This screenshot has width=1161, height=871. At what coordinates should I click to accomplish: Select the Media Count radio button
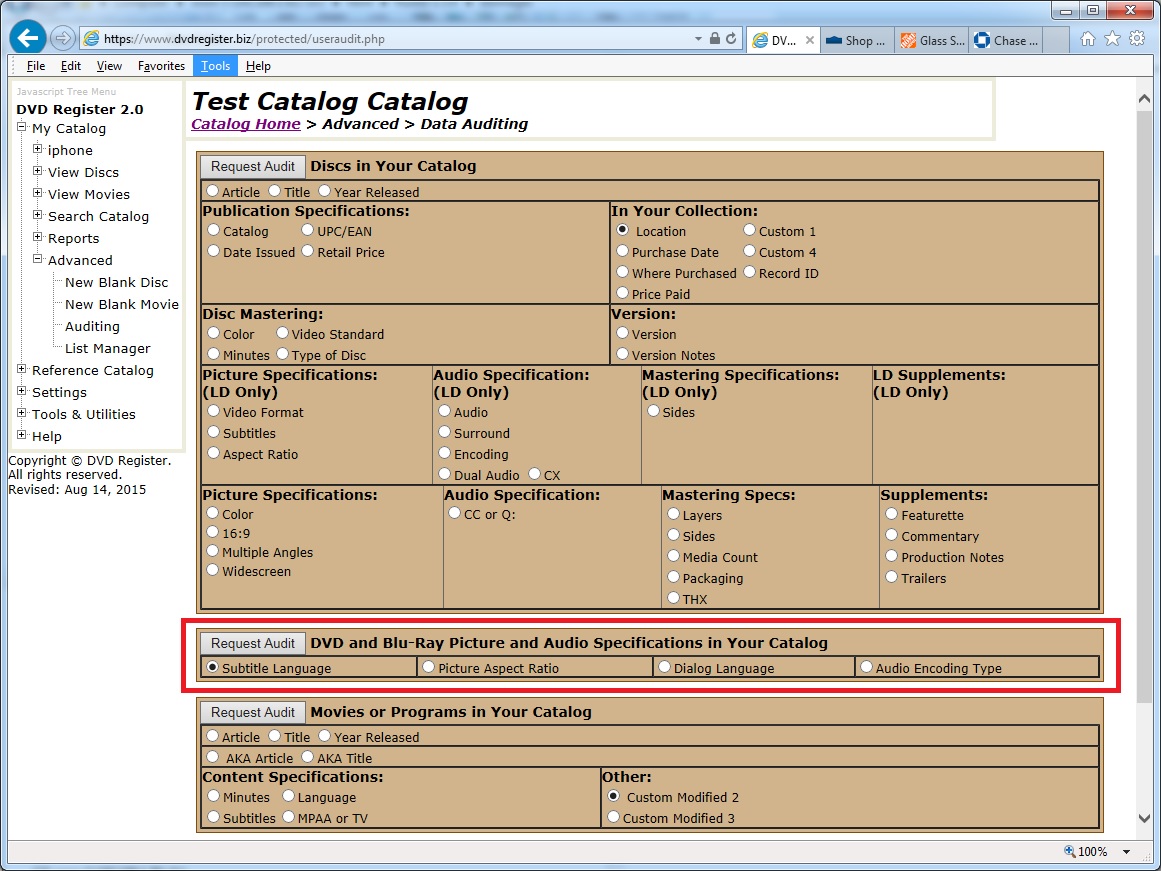coord(673,555)
